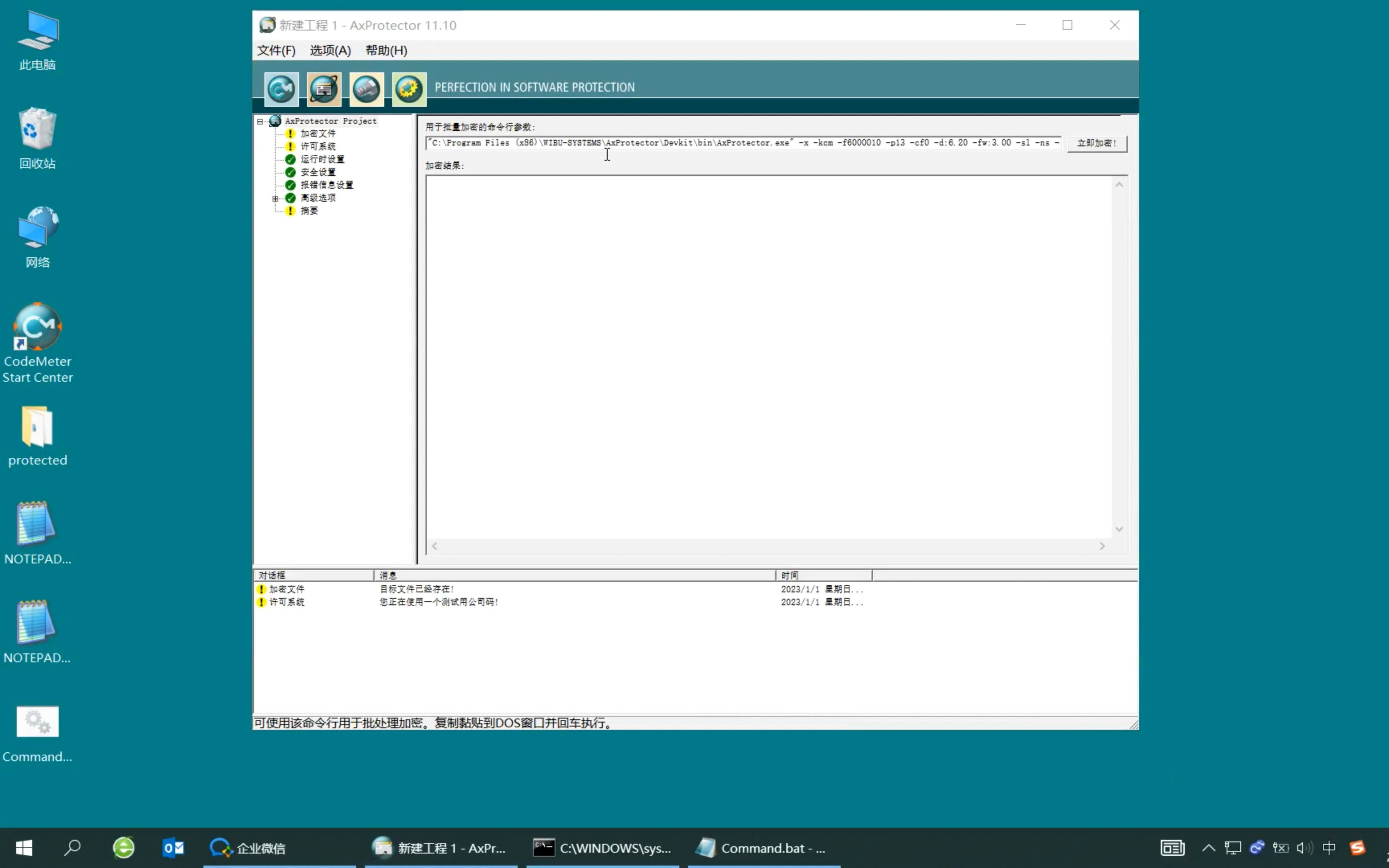This screenshot has width=1389, height=868.
Task: Click the Outlook icon in taskbar
Action: click(x=173, y=848)
